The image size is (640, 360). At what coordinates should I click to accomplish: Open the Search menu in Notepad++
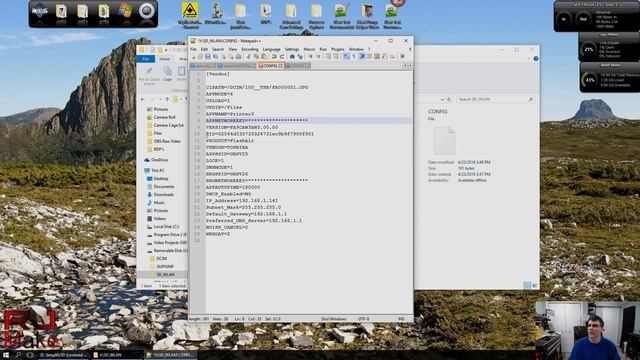coord(218,49)
